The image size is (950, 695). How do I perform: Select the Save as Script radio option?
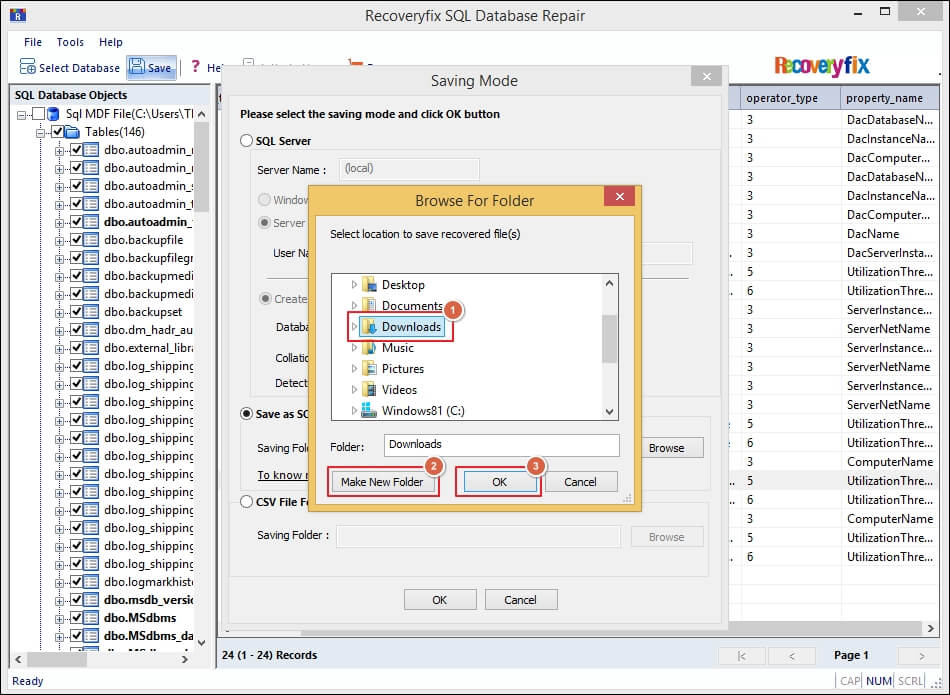pyautogui.click(x=246, y=414)
